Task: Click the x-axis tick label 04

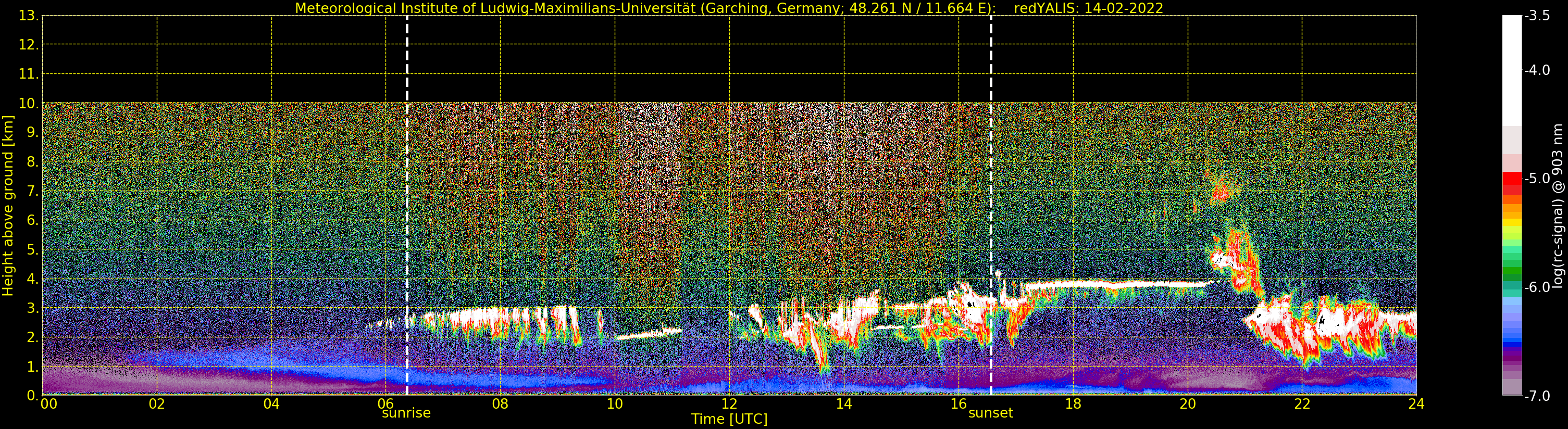Action: (271, 404)
